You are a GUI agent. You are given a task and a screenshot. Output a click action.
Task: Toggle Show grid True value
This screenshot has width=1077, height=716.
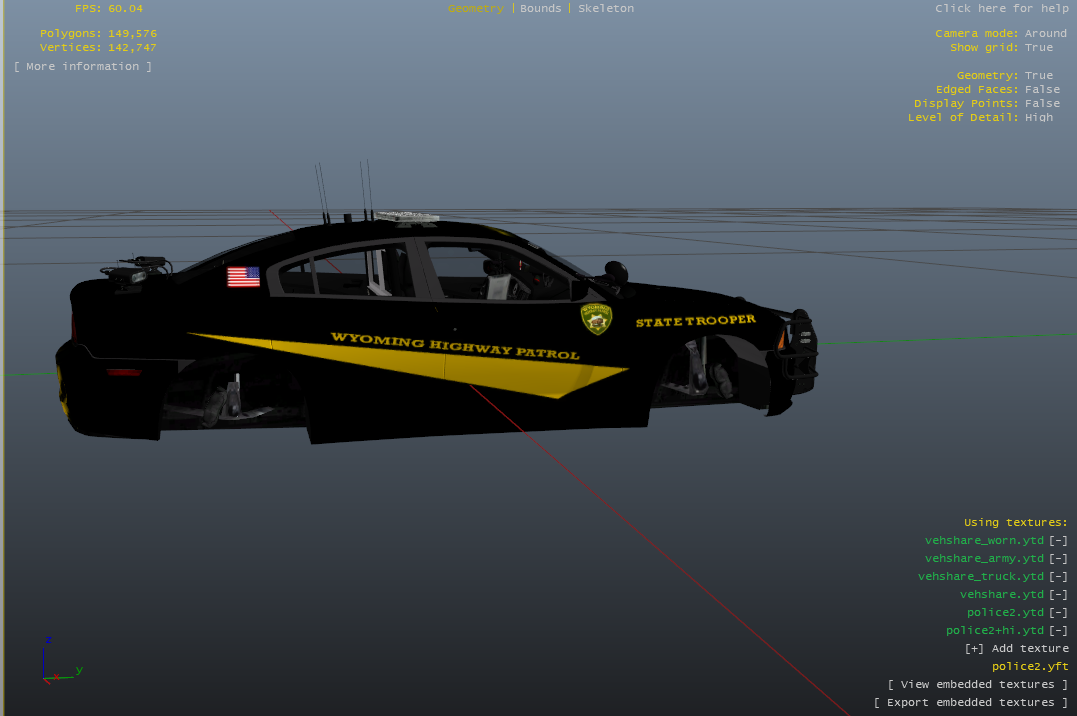(1038, 47)
